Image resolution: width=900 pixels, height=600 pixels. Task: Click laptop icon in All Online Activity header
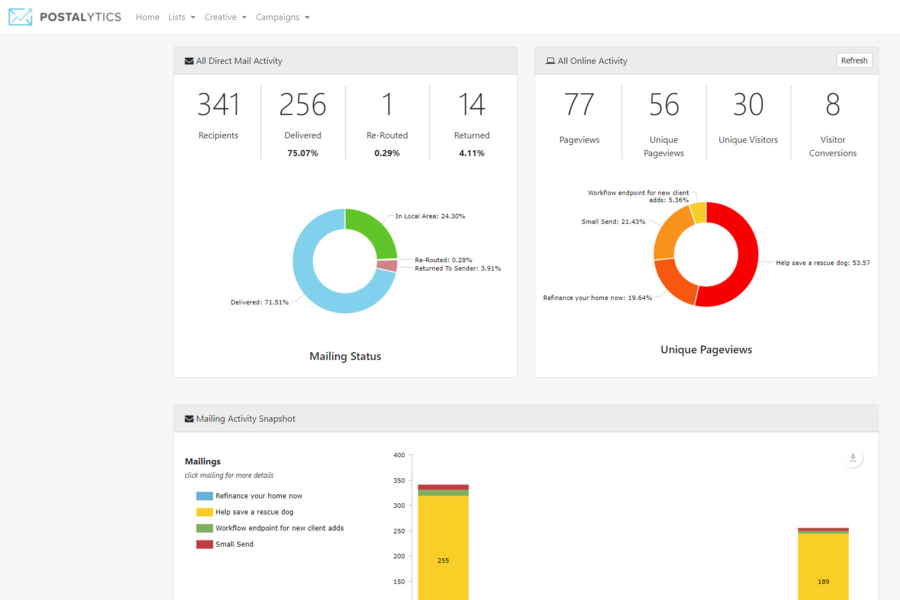click(550, 61)
